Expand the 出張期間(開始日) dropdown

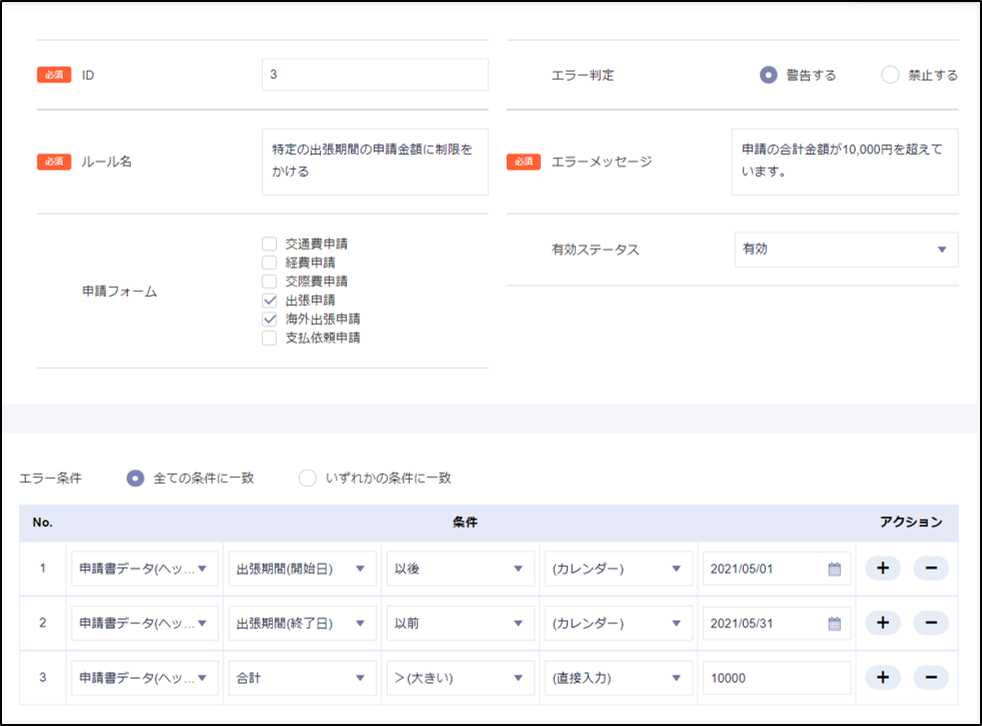(302, 569)
